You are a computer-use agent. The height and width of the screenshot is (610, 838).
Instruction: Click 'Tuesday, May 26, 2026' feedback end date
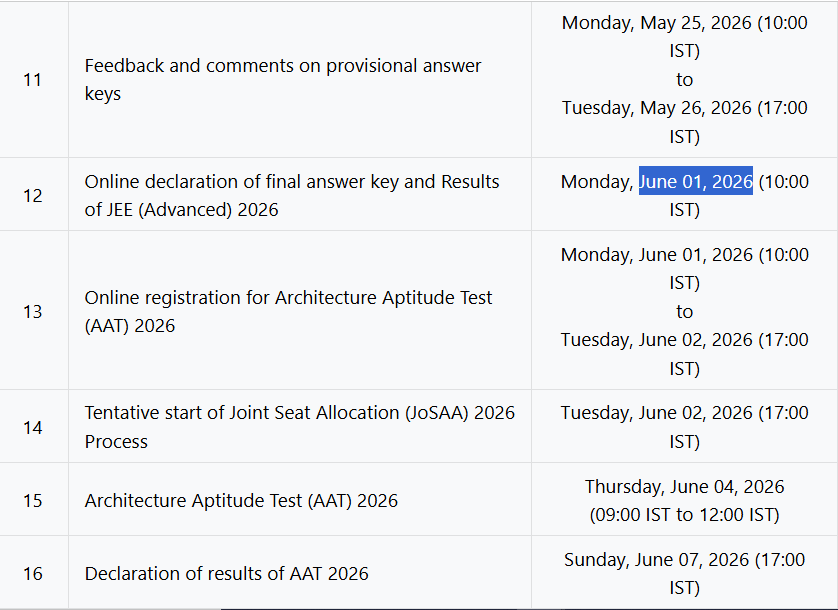pos(656,108)
